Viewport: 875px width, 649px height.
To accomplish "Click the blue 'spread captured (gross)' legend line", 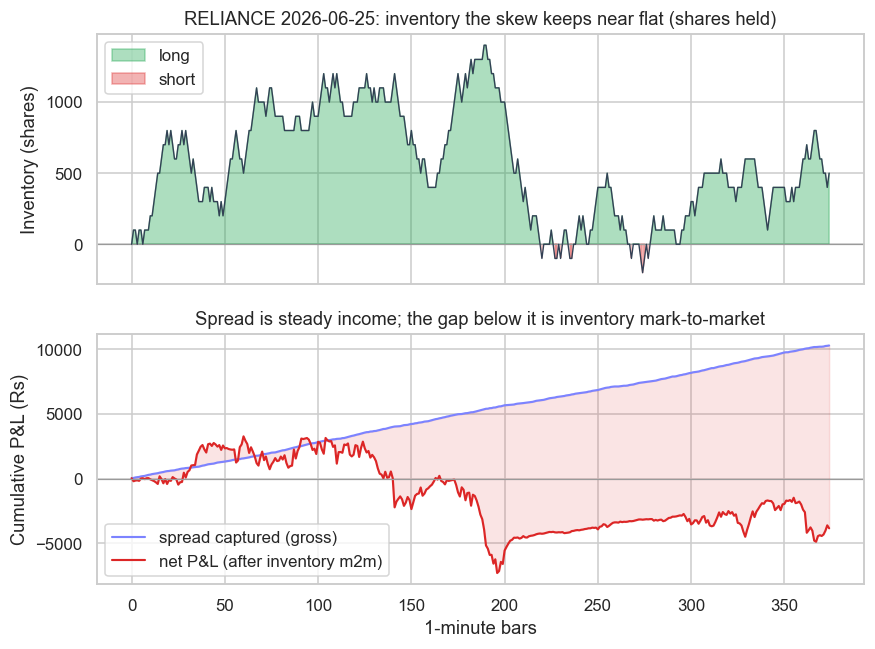I will pos(128,537).
